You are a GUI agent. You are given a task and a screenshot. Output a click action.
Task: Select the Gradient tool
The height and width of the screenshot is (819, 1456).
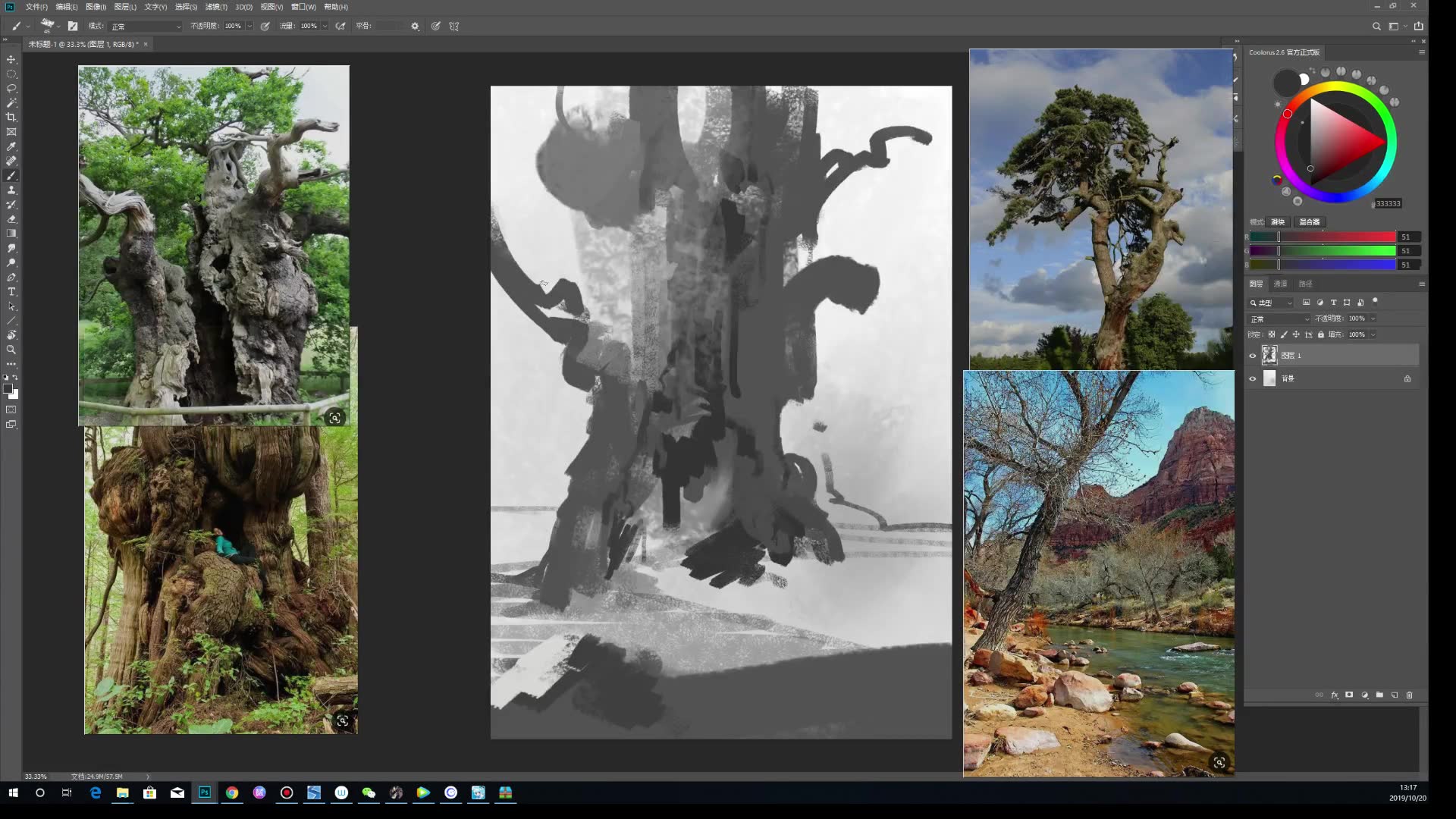11,234
